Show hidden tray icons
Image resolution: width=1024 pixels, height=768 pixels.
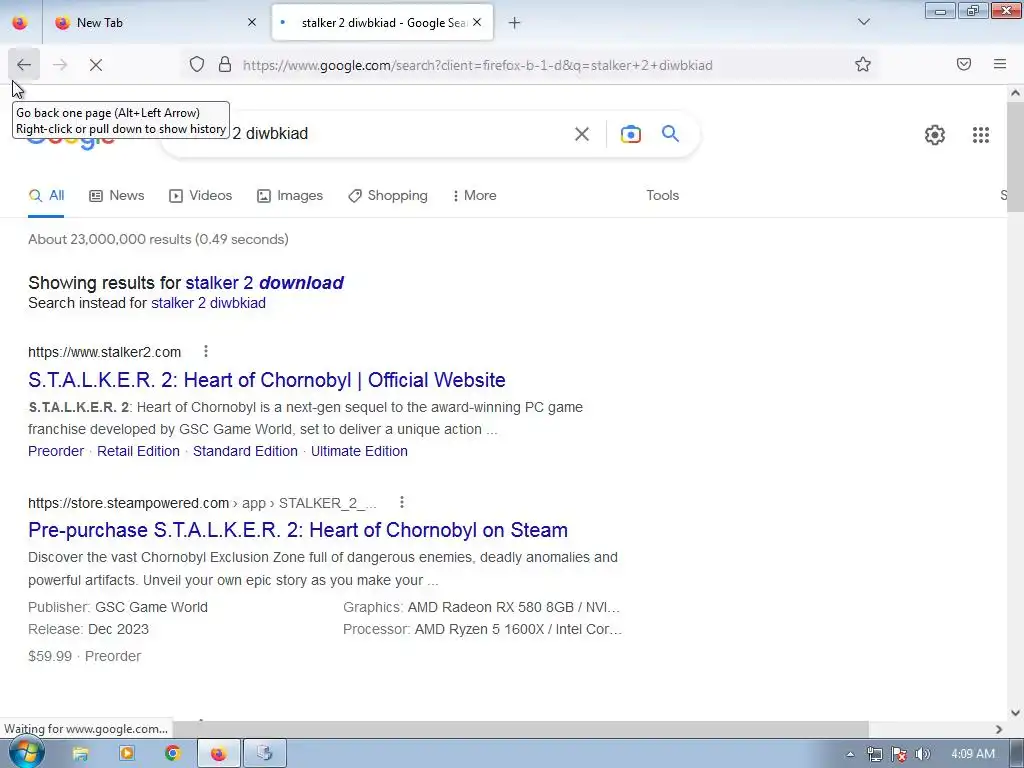(x=850, y=754)
